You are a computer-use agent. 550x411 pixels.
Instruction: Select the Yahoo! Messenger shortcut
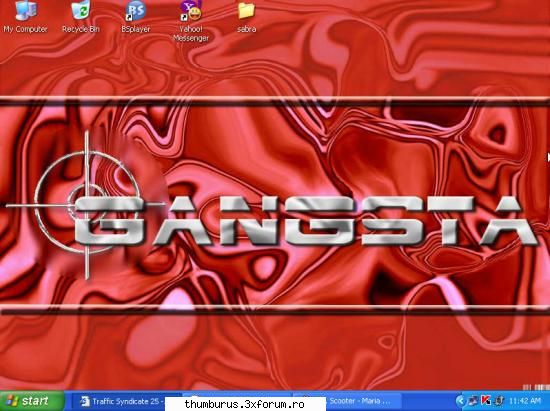pyautogui.click(x=191, y=21)
